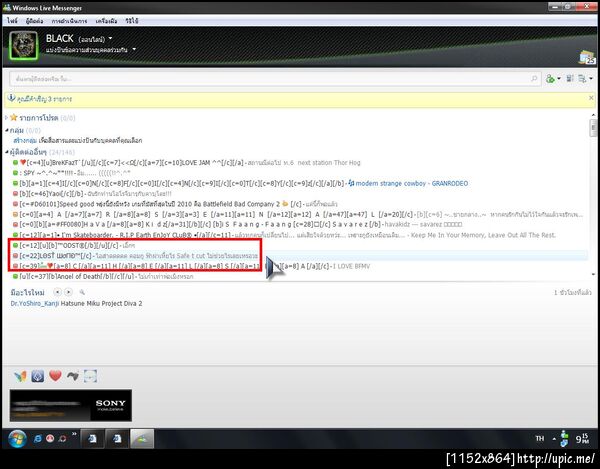Screen dimensions: 600x469
Task: Click the second taskbar window button
Action: coord(117,438)
